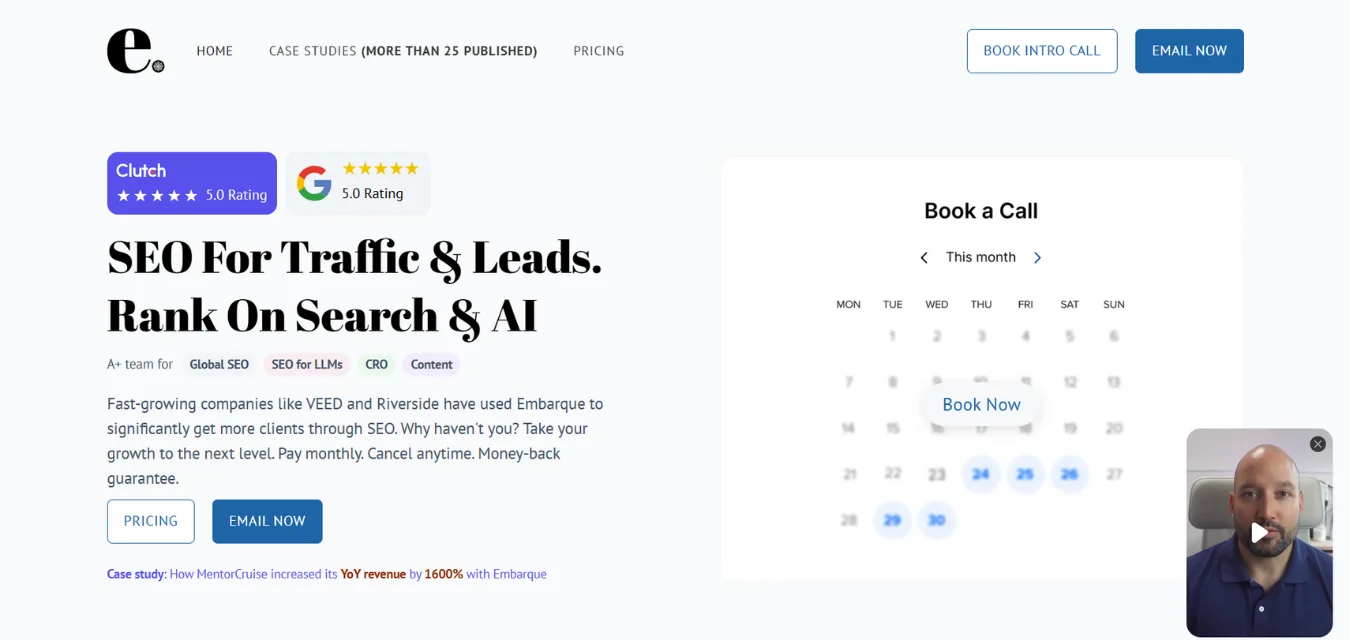Click the Email Now button in header
Screen dimensions: 1350x640
pyautogui.click(x=1188, y=51)
